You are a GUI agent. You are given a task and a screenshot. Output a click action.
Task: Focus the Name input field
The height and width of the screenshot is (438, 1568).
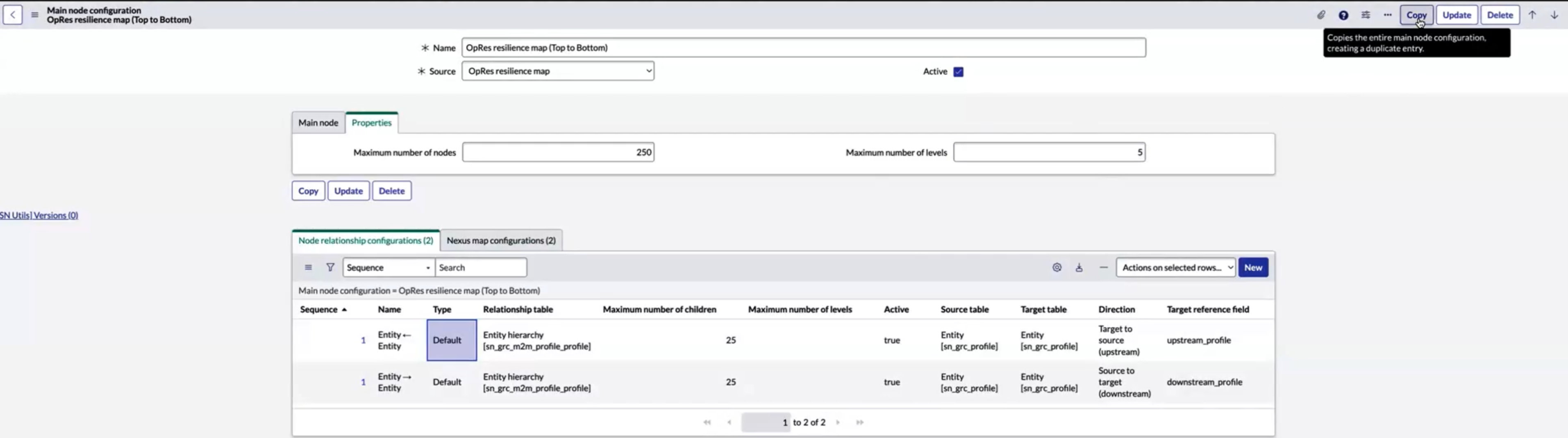(x=804, y=48)
